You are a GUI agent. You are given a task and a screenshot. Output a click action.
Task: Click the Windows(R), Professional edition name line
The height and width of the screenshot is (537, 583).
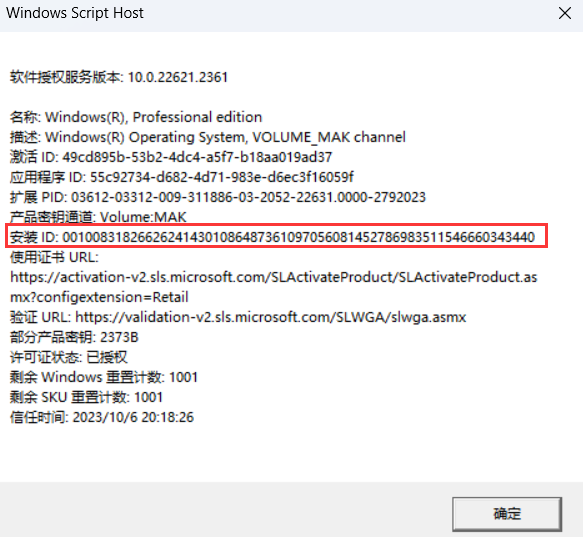pyautogui.click(x=136, y=117)
